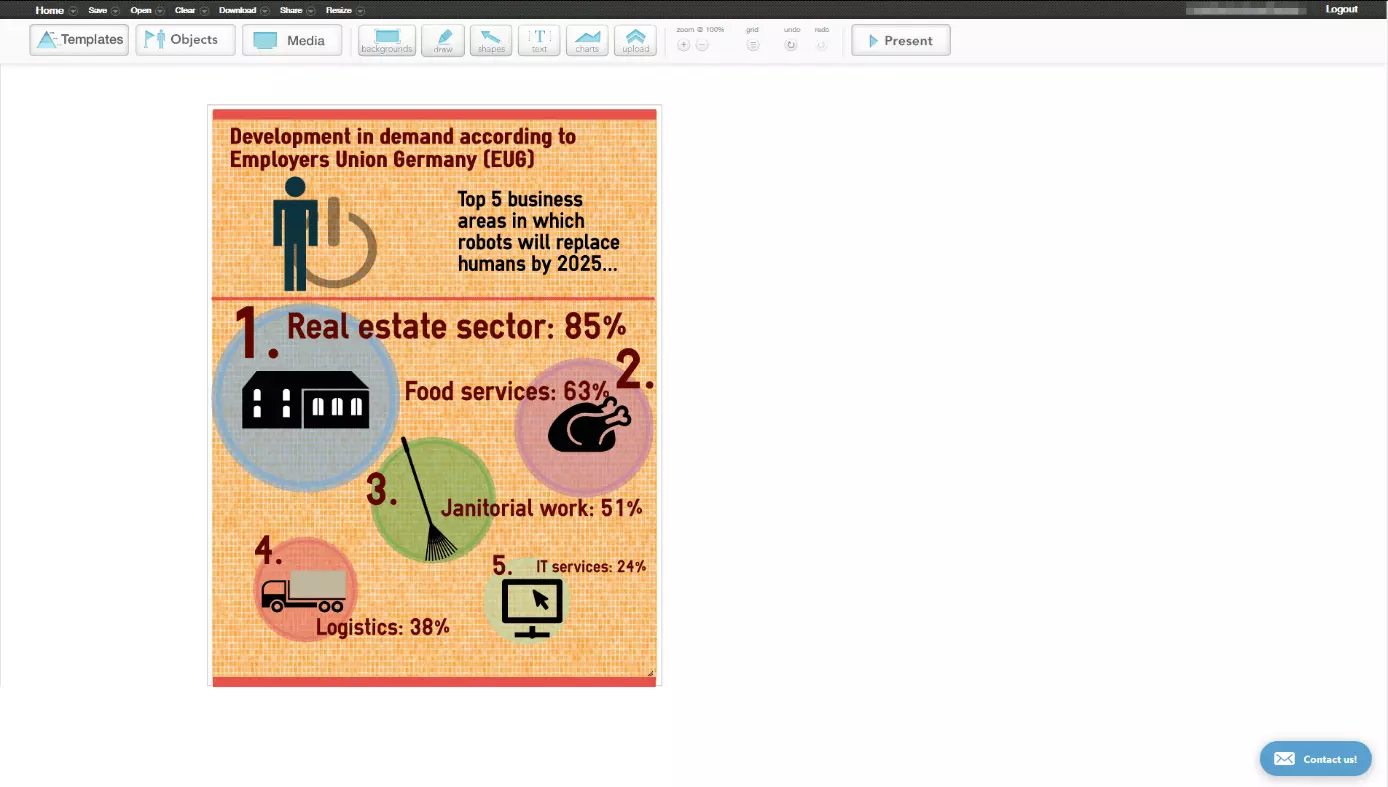Open the Clear menu
The width and height of the screenshot is (1388, 787).
[185, 10]
